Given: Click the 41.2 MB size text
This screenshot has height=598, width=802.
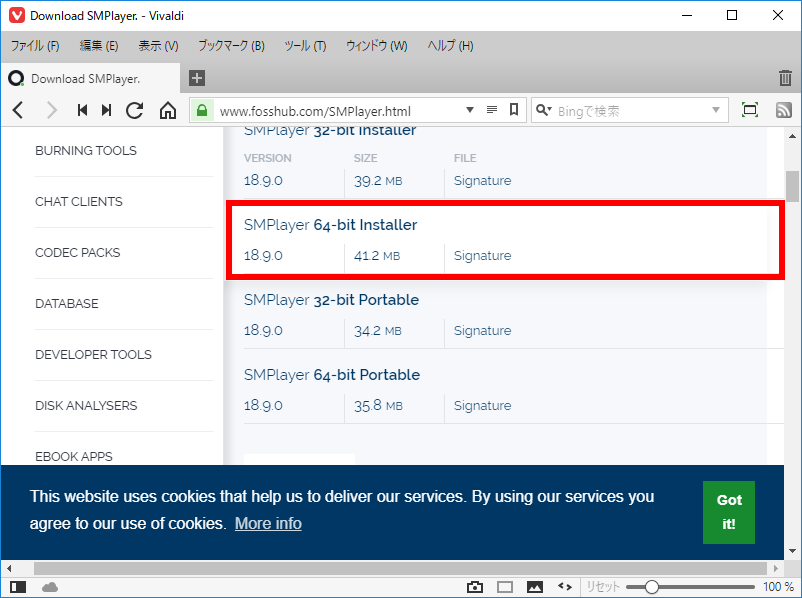Looking at the screenshot, I should coord(377,256).
